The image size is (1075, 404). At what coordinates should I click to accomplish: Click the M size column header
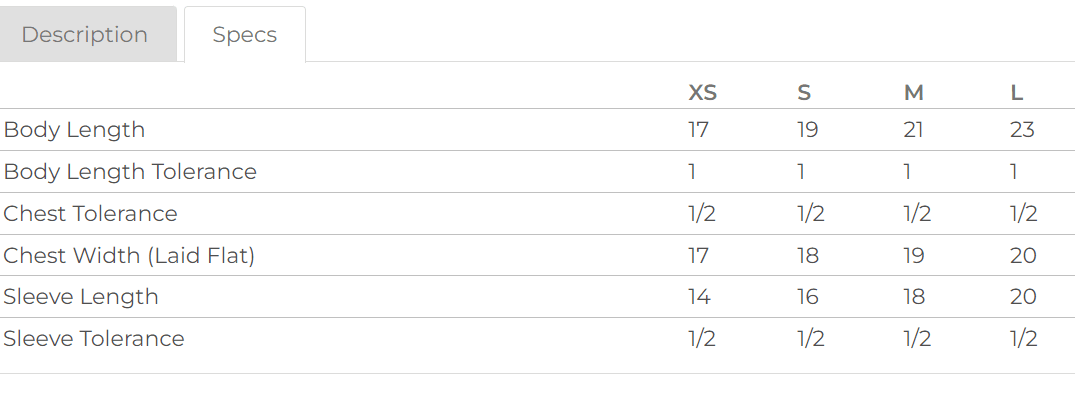click(x=913, y=93)
